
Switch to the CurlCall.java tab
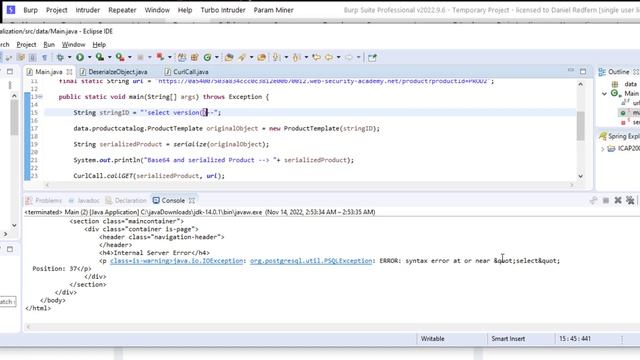click(x=187, y=72)
